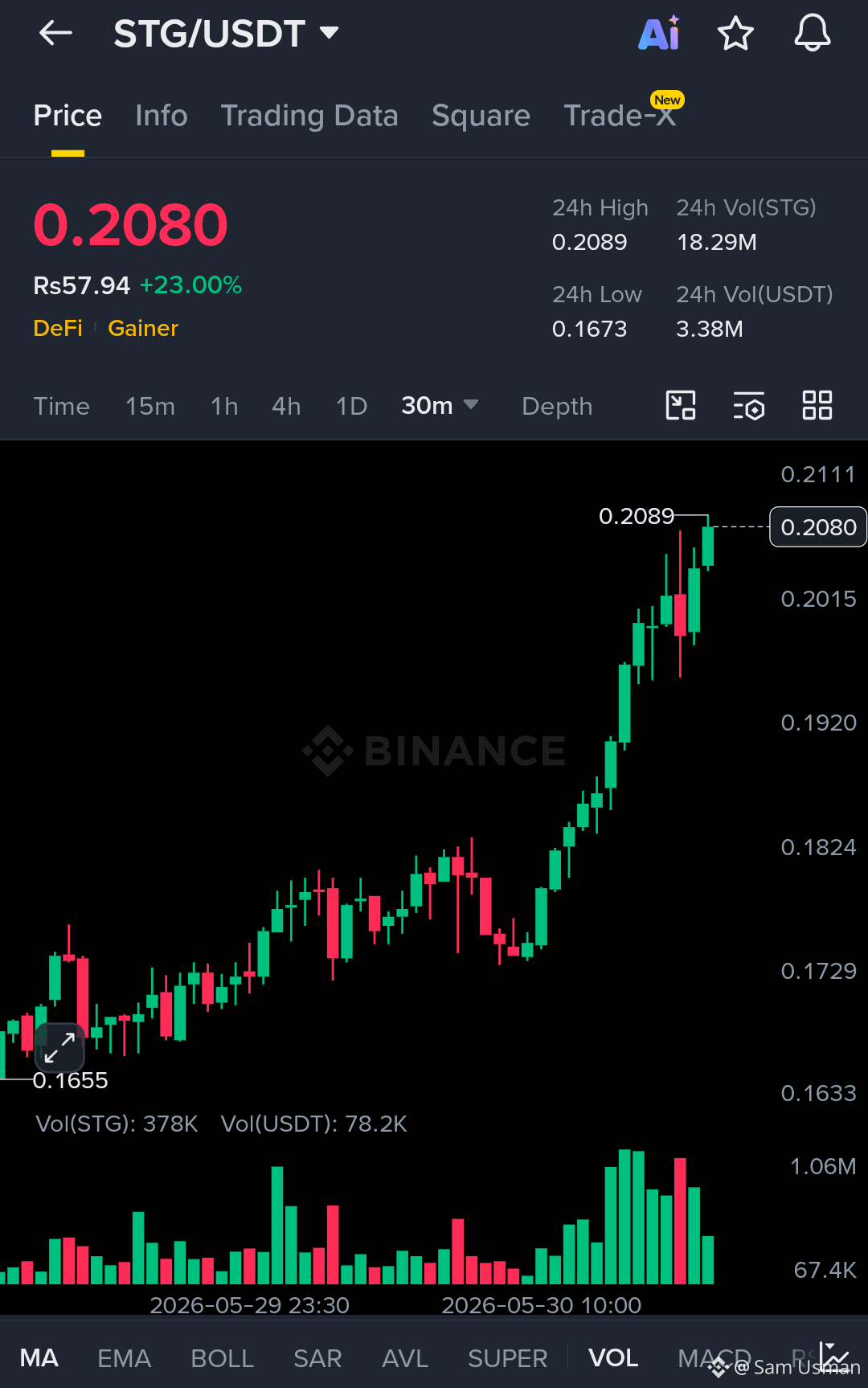Expand chart to fullscreen
This screenshot has height=1388, width=868.
point(59,1047)
